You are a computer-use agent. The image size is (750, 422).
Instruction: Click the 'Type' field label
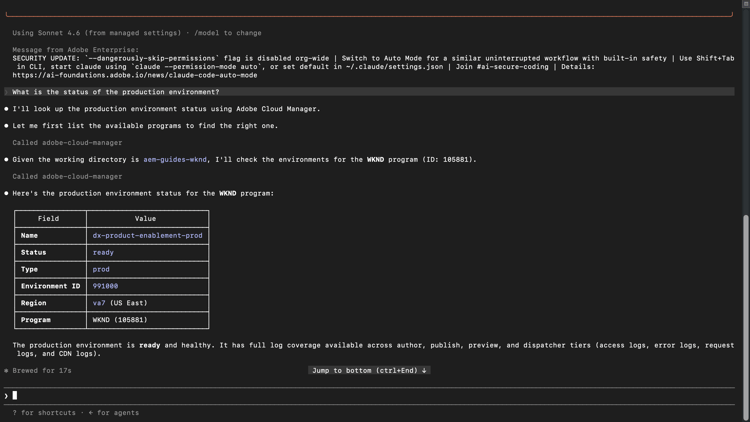(29, 269)
